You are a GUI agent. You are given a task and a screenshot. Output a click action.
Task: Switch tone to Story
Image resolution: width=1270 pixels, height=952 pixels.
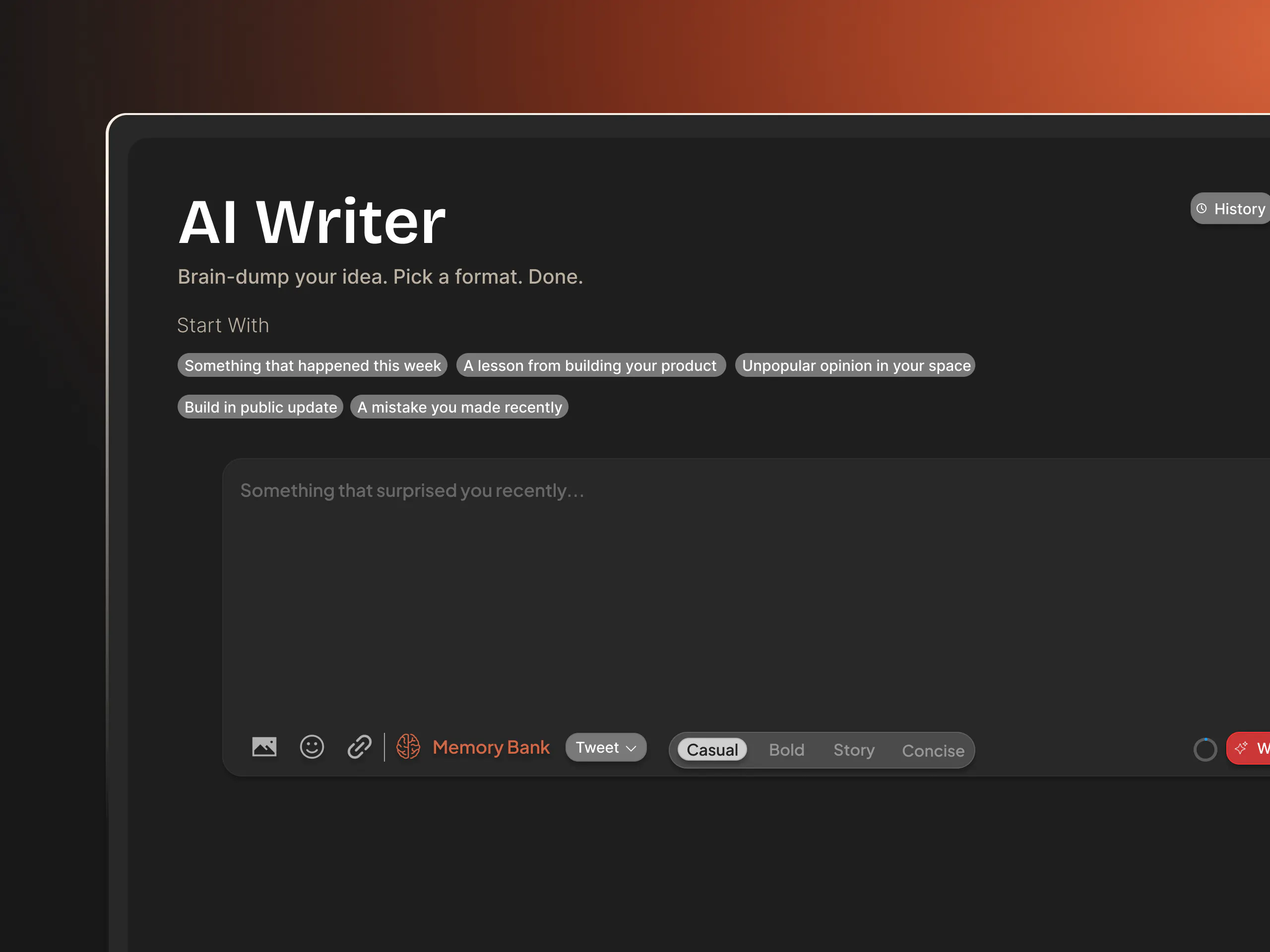[854, 750]
